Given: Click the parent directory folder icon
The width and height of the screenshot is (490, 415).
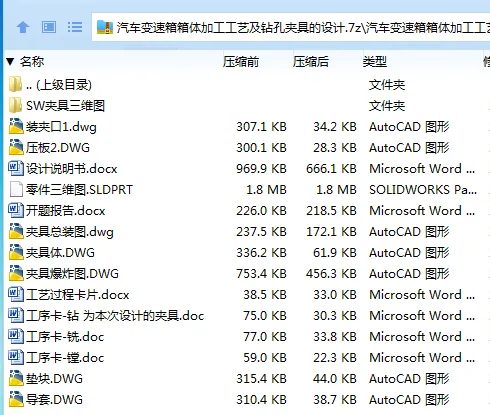Looking at the screenshot, I should pyautogui.click(x=15, y=84).
